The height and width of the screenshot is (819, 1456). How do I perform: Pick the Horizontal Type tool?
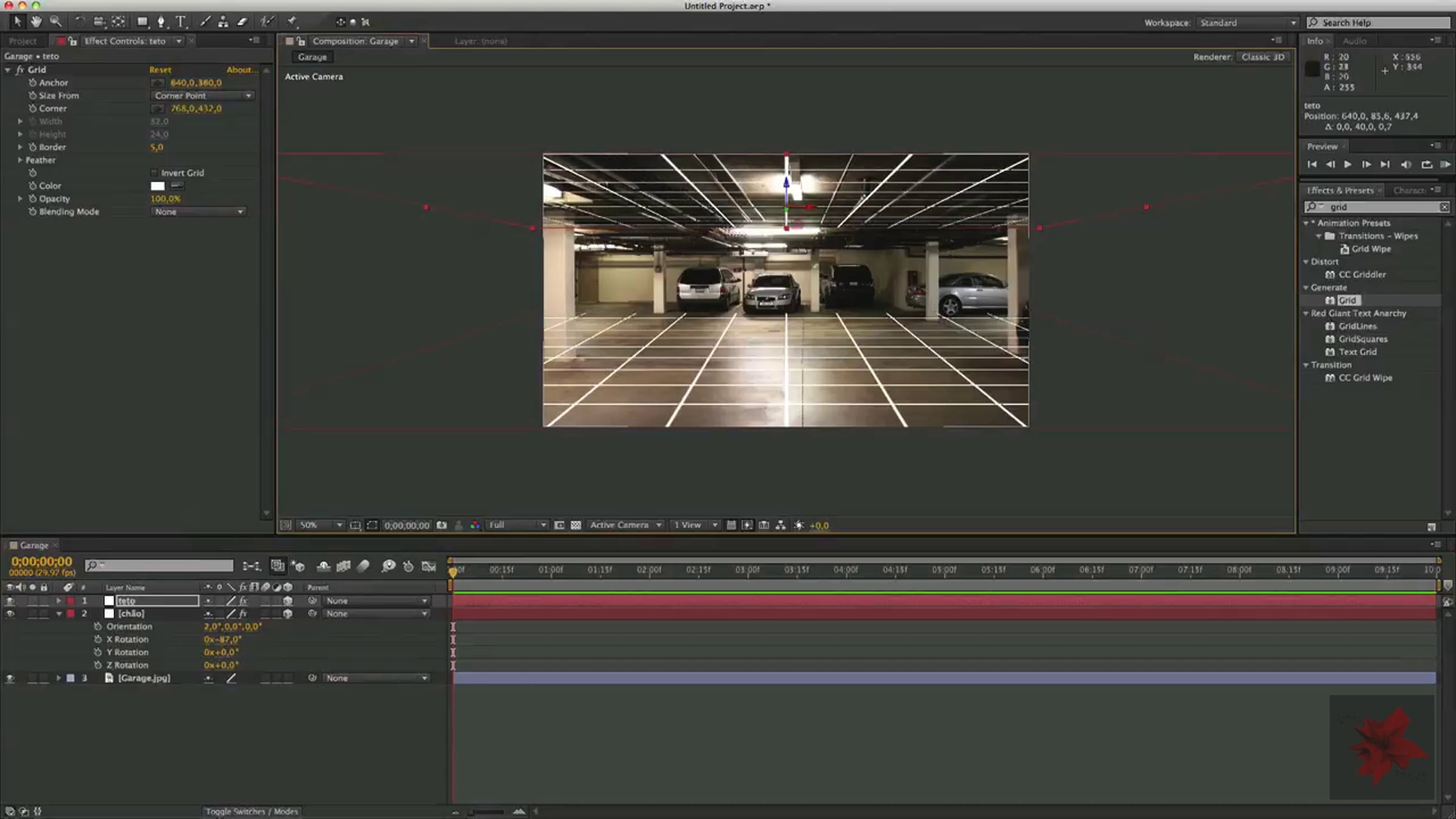point(181,22)
